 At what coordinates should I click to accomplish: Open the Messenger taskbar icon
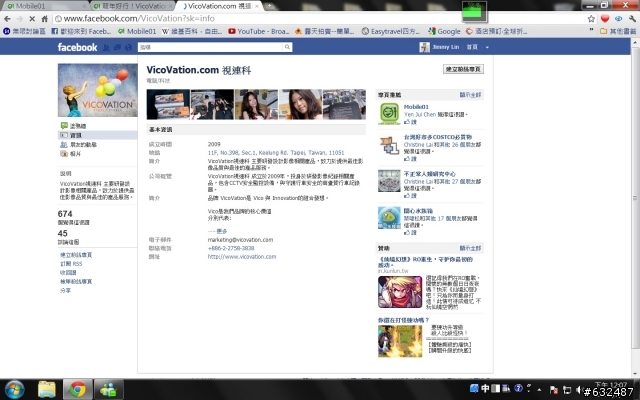[x=109, y=389]
